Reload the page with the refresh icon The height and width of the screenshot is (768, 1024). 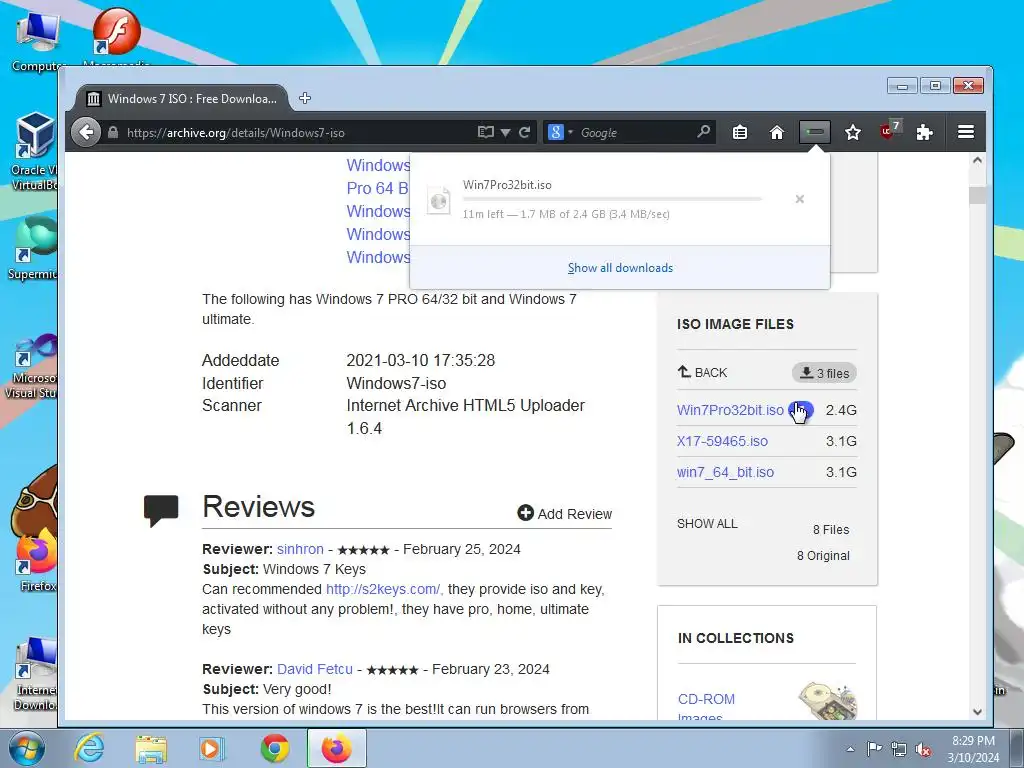click(524, 133)
